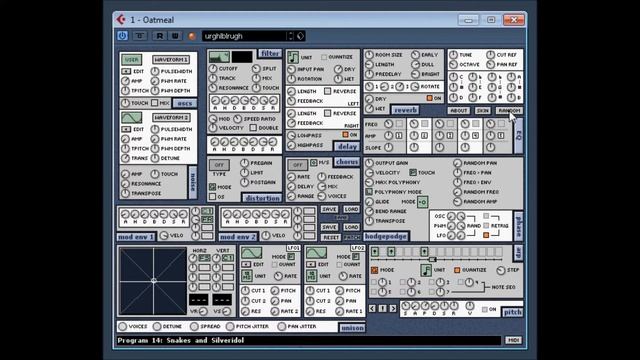
Task: Click inside the XY pad
Action: [153, 281]
